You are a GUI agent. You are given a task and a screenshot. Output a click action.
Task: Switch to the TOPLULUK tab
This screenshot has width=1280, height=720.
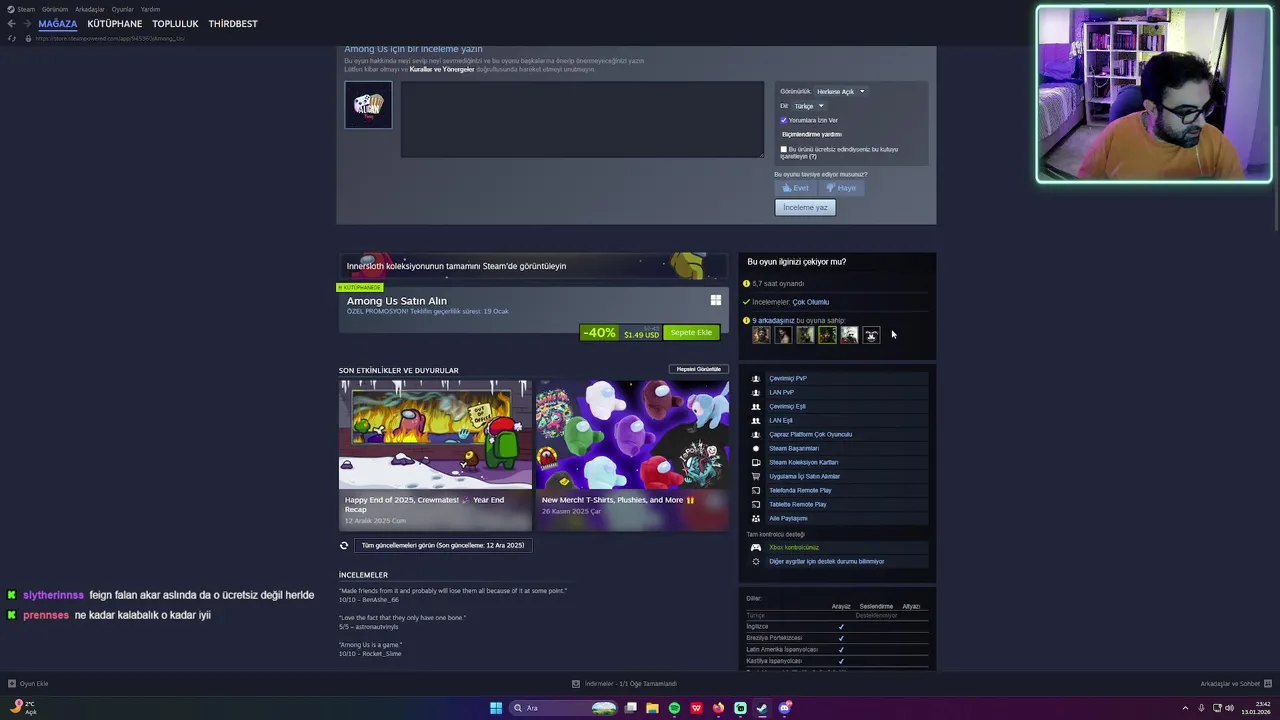[x=175, y=24]
